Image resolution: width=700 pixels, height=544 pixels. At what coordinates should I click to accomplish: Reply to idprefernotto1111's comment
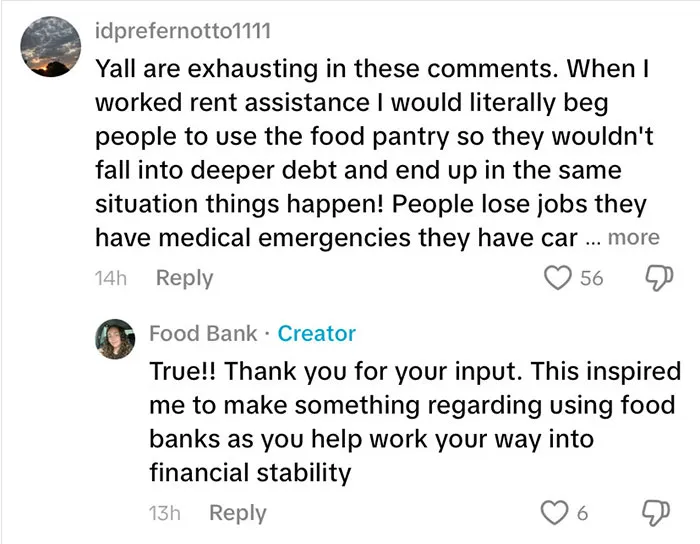tap(184, 278)
